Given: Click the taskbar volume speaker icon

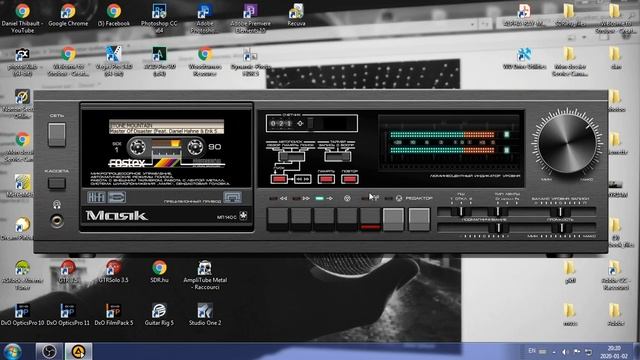Looking at the screenshot, I should 565,351.
